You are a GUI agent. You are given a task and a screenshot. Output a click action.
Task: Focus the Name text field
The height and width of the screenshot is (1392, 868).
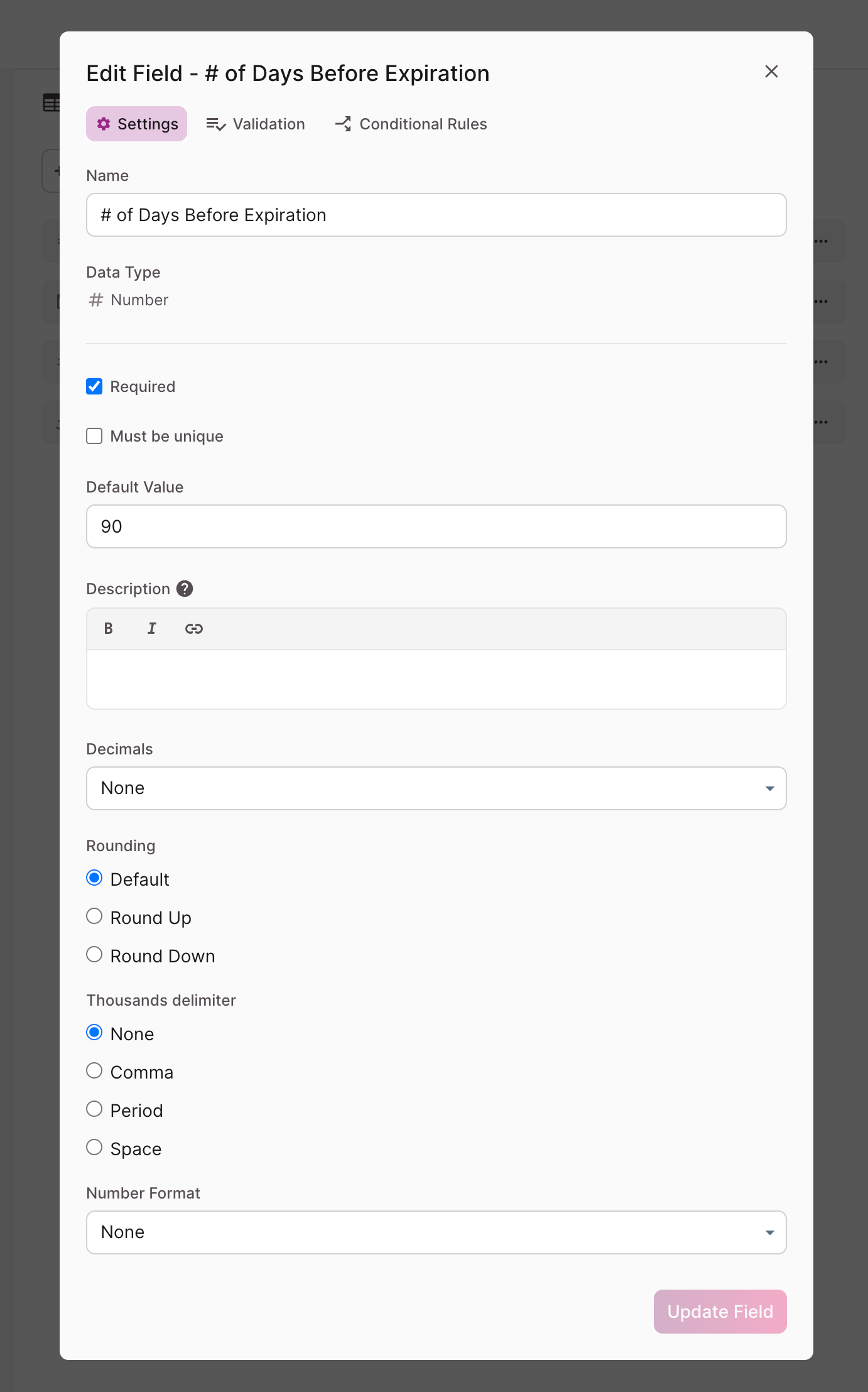pos(436,215)
